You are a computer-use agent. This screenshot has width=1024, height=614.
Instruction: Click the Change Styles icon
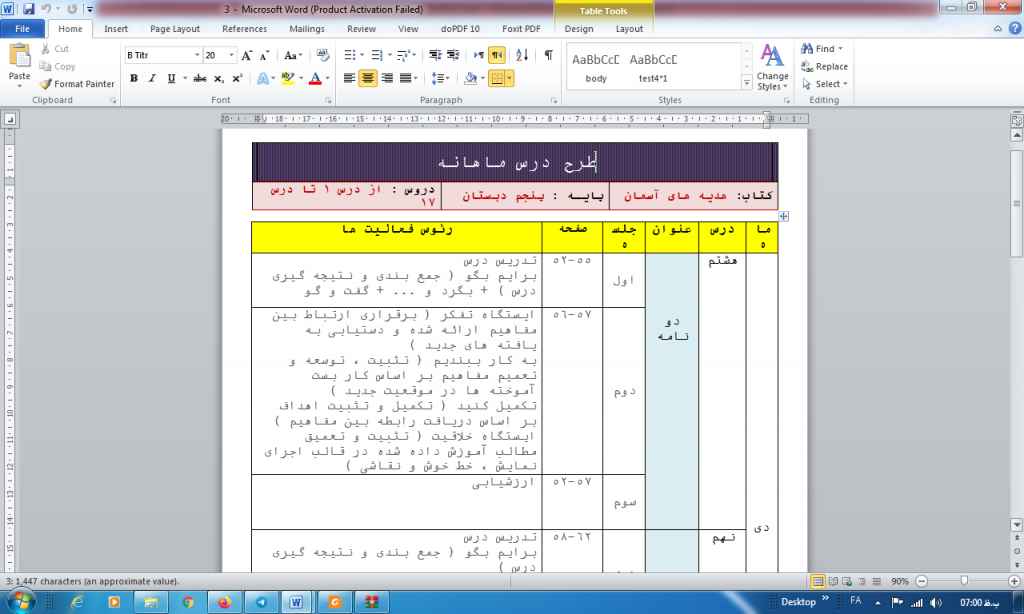pyautogui.click(x=772, y=66)
